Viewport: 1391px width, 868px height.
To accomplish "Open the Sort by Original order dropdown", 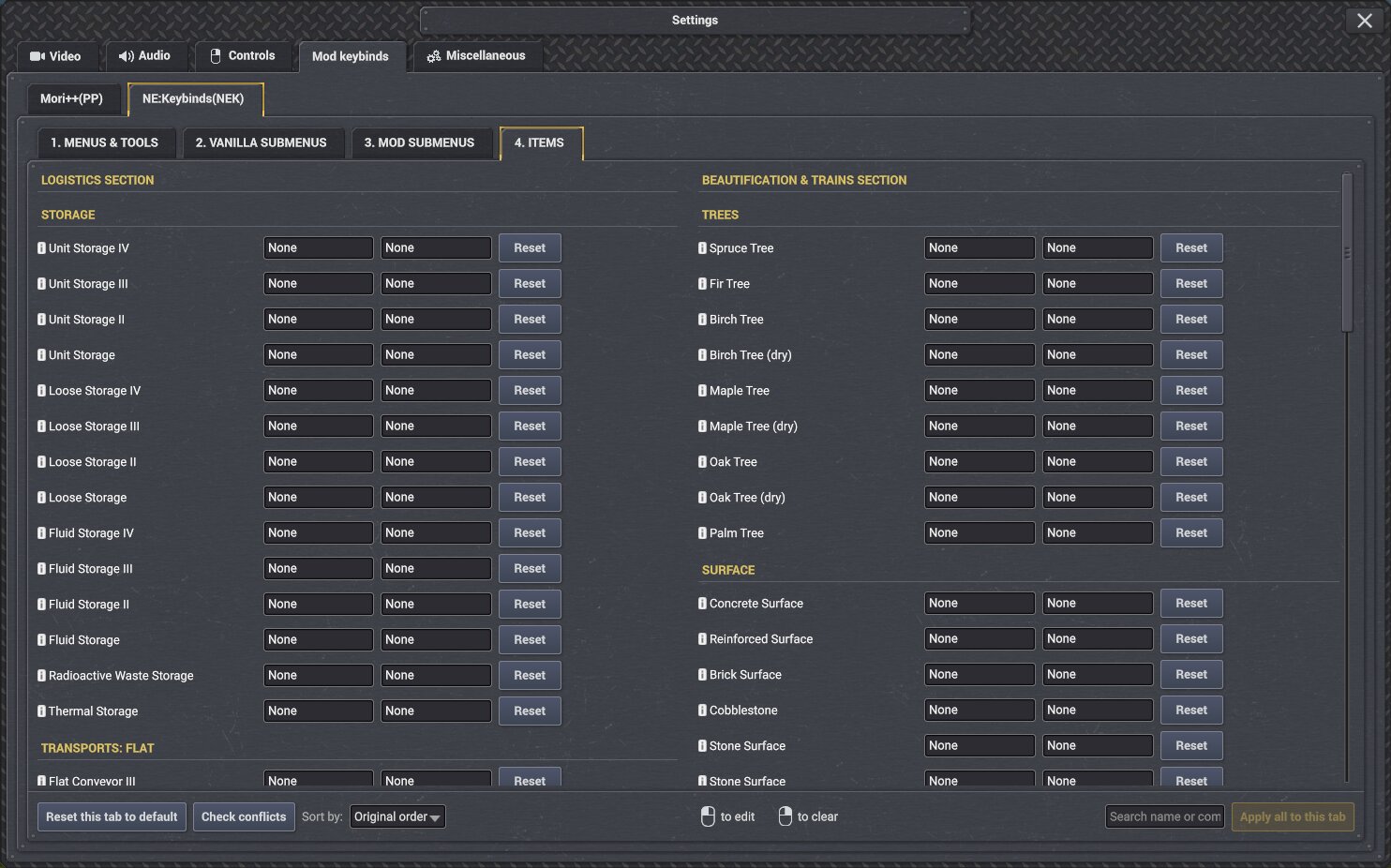I will pyautogui.click(x=397, y=816).
